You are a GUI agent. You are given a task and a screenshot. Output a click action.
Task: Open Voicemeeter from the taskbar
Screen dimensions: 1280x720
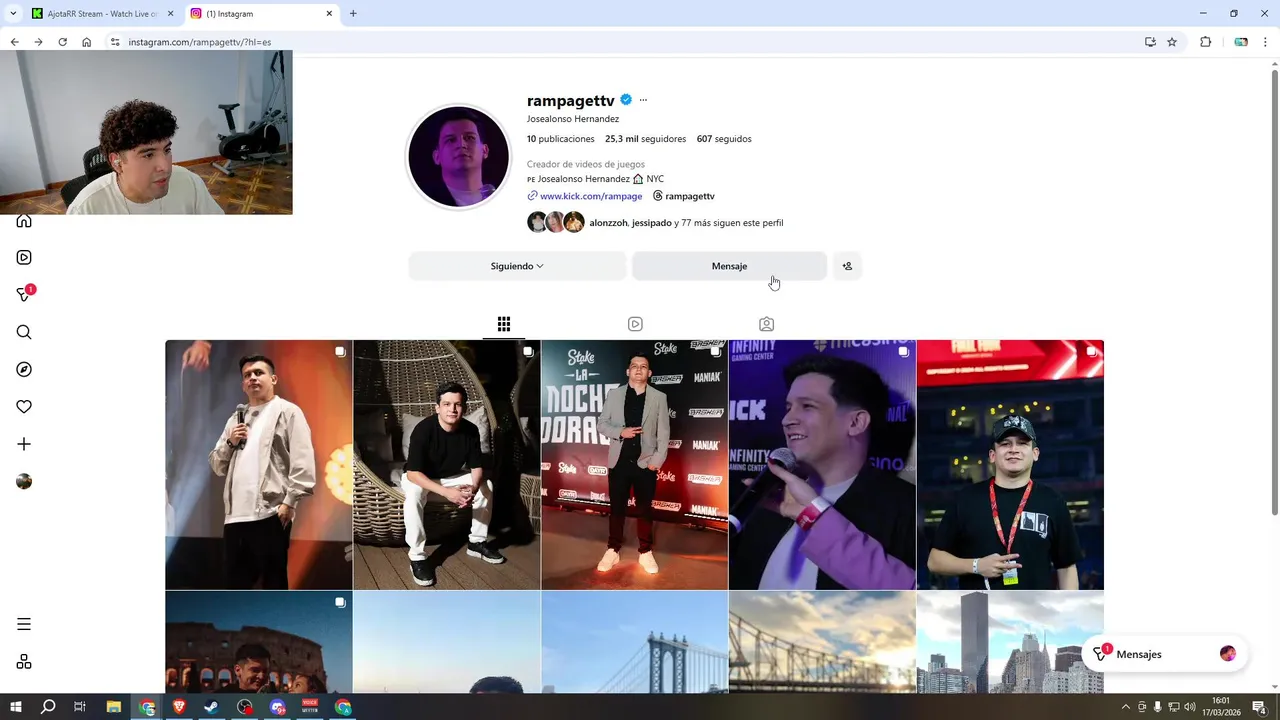(310, 707)
